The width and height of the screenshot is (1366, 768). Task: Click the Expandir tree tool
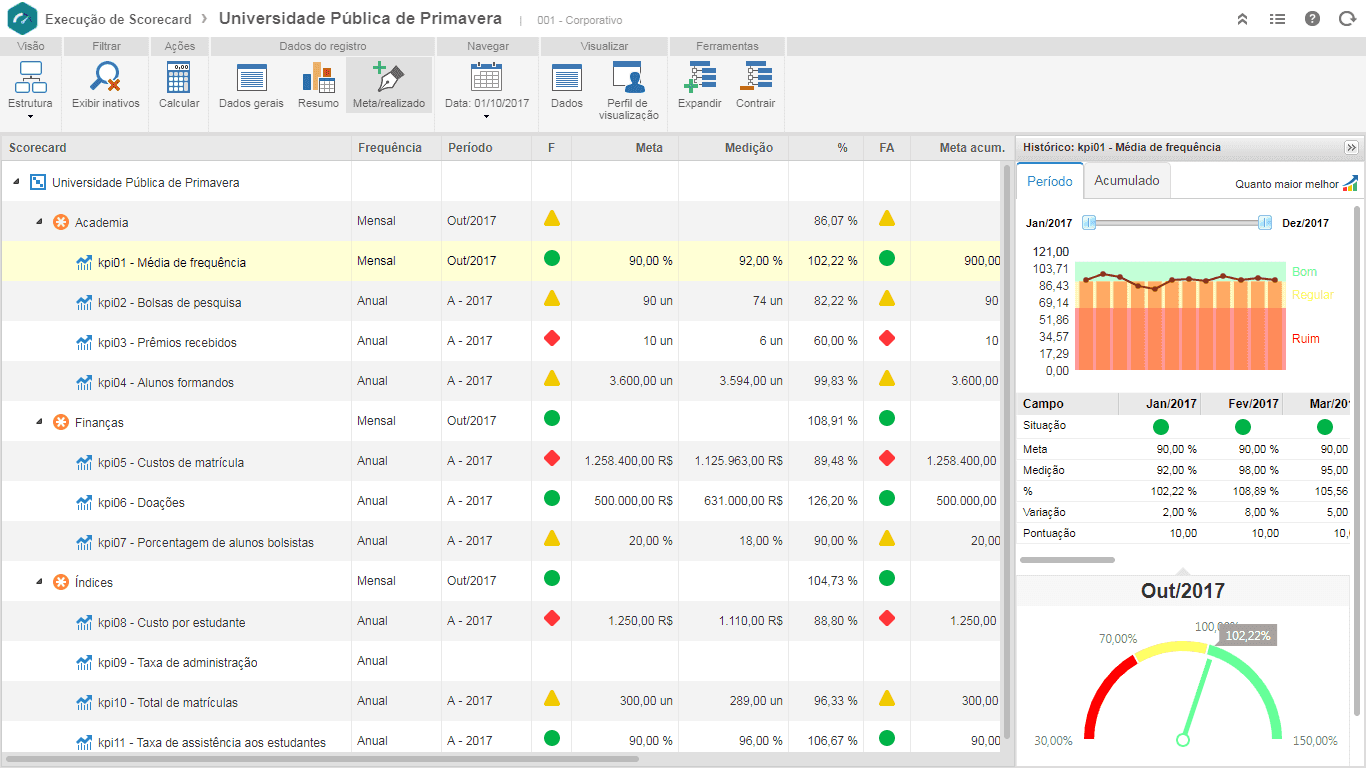pyautogui.click(x=700, y=85)
